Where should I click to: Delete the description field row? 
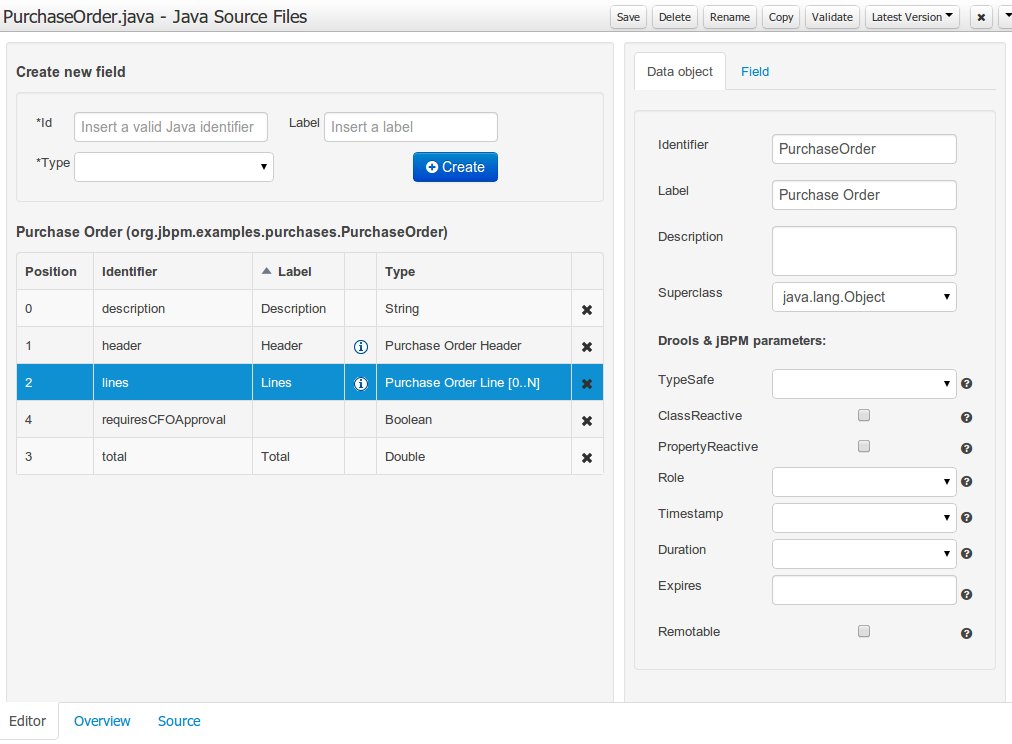pyautogui.click(x=587, y=310)
